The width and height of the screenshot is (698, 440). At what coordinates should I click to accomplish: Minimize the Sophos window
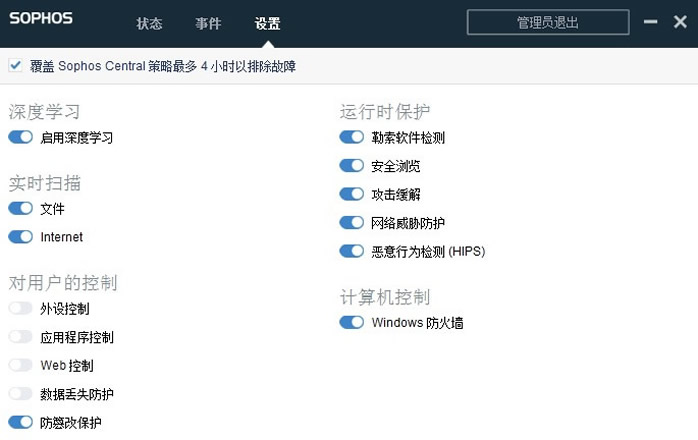pyautogui.click(x=650, y=22)
